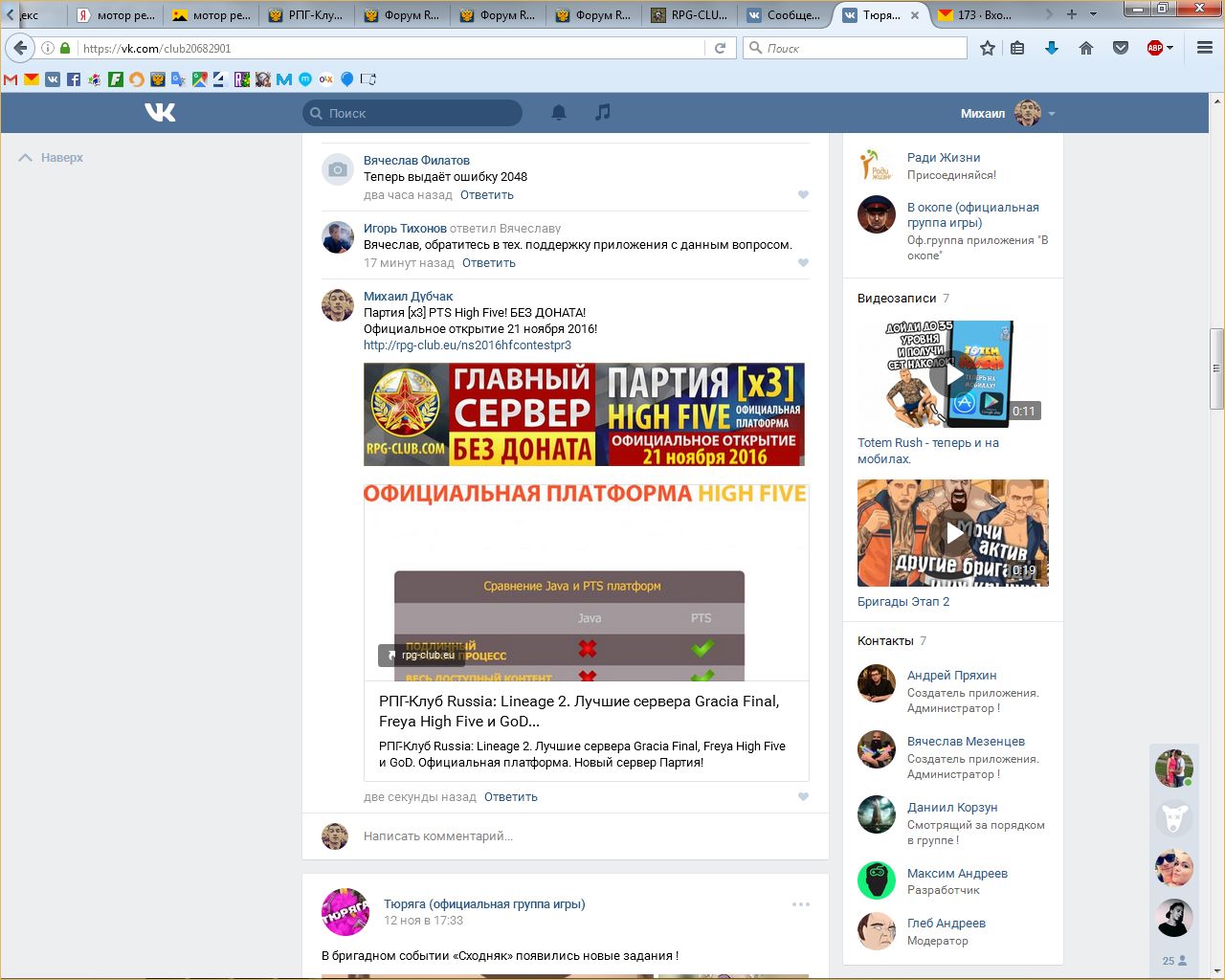This screenshot has height=980, width=1225.
Task: Click the green padlock security icon
Action: pyautogui.click(x=65, y=48)
